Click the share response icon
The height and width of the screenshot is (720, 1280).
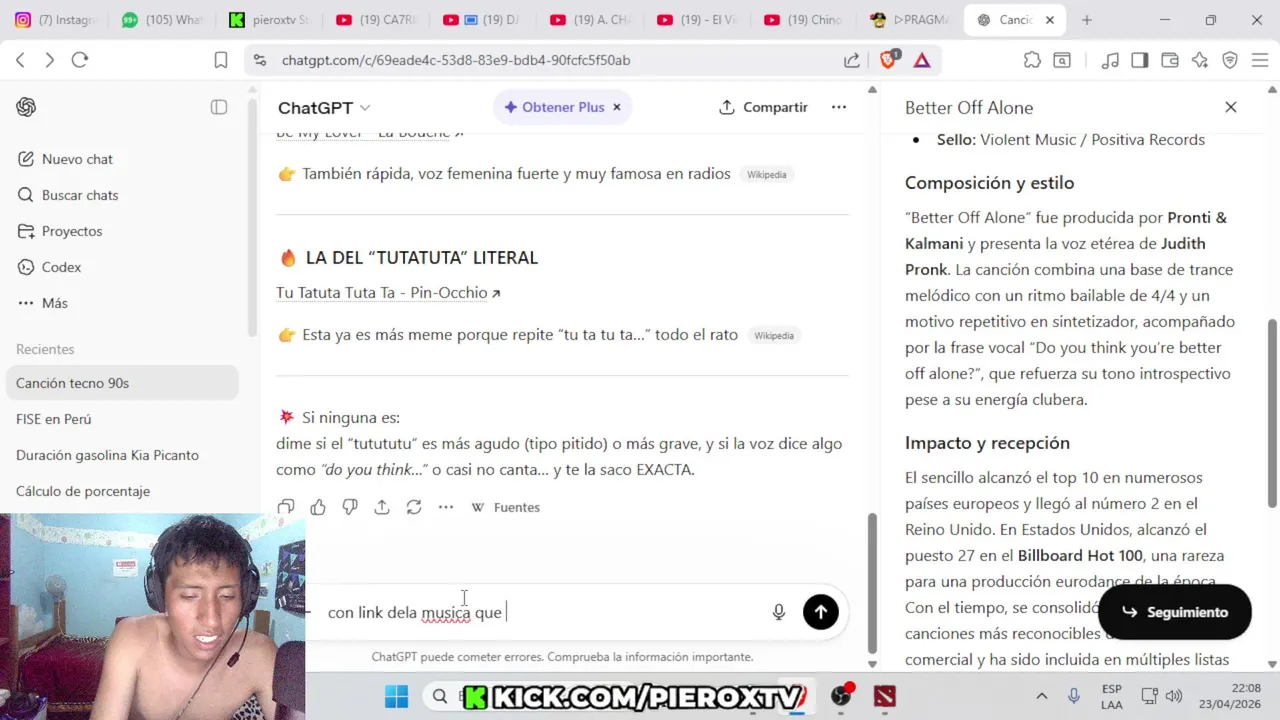pos(382,507)
